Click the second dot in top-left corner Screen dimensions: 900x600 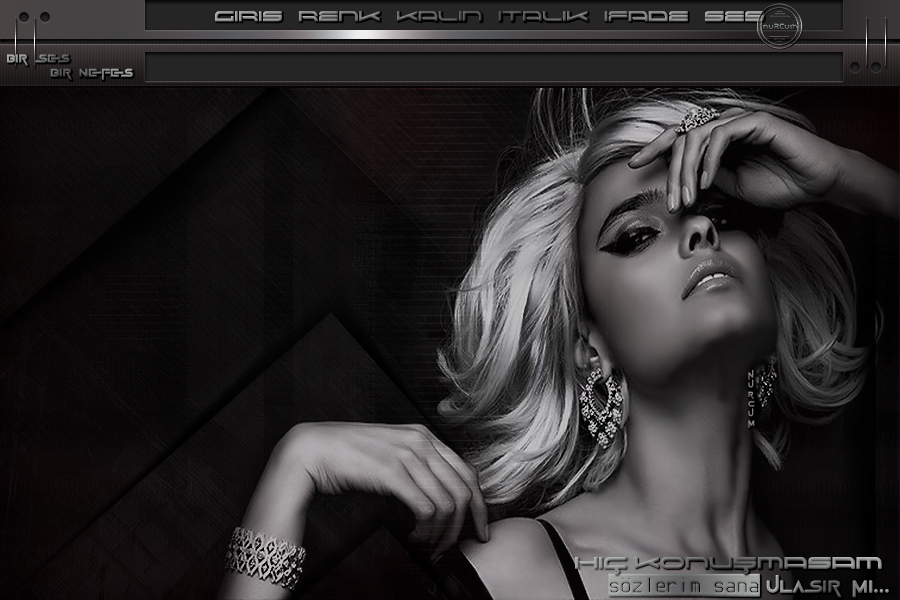pyautogui.click(x=45, y=17)
